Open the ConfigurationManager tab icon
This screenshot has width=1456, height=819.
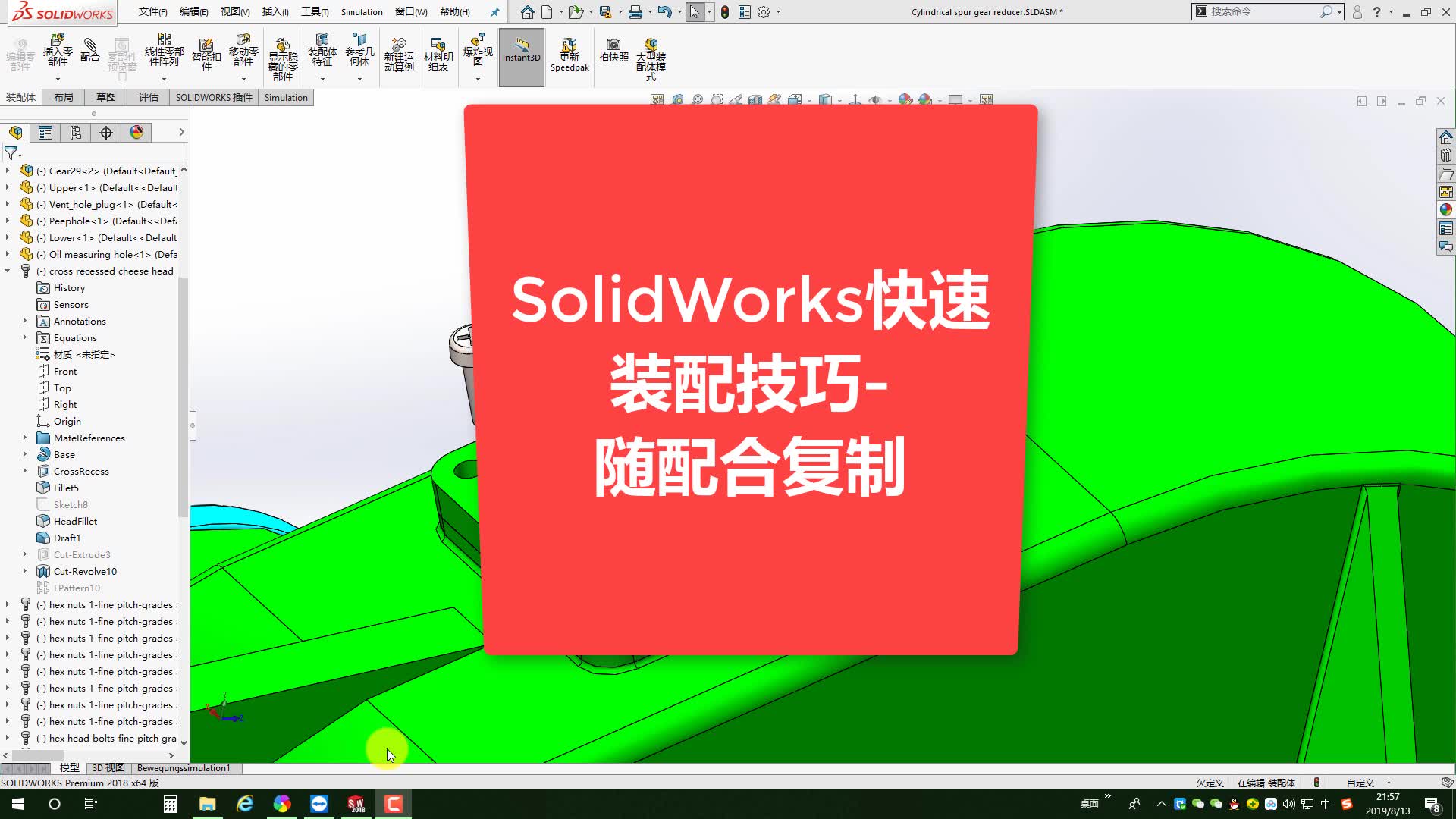pyautogui.click(x=76, y=133)
